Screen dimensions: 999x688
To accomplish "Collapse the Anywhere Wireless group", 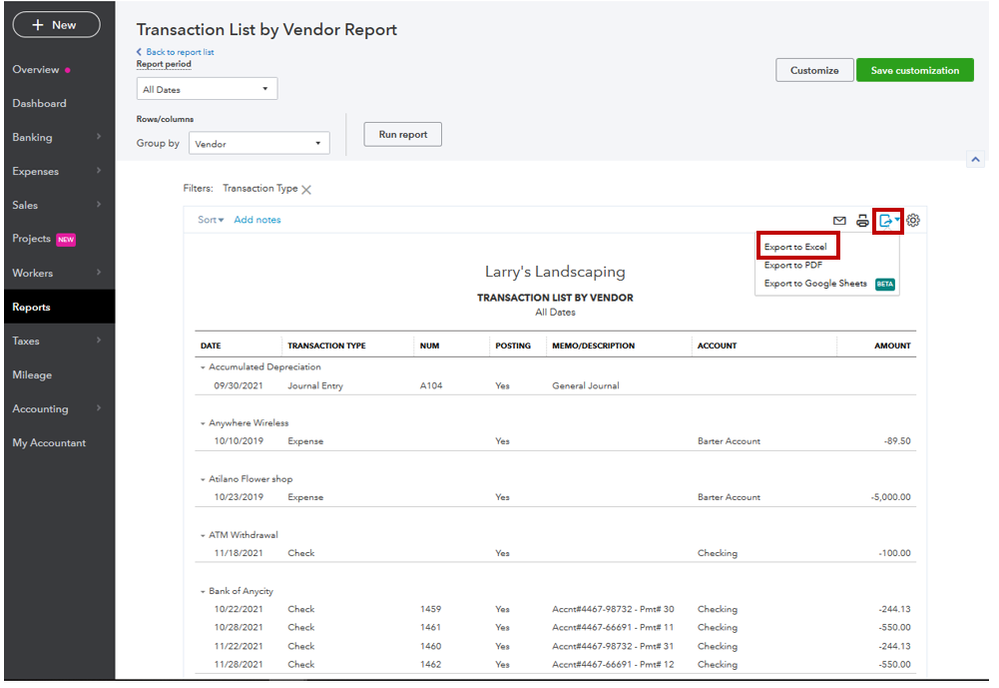I will pos(203,424).
